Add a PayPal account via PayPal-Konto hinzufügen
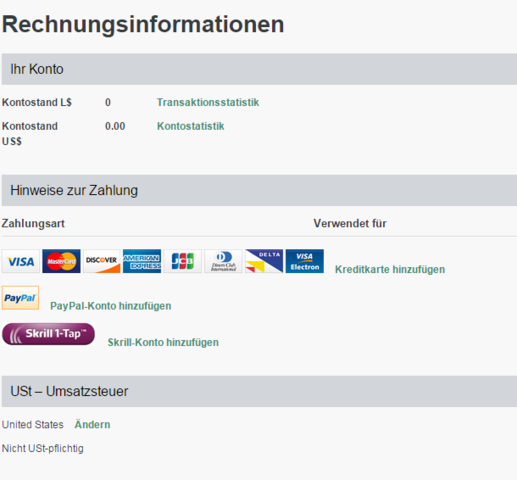This screenshot has width=517, height=480. tap(111, 306)
